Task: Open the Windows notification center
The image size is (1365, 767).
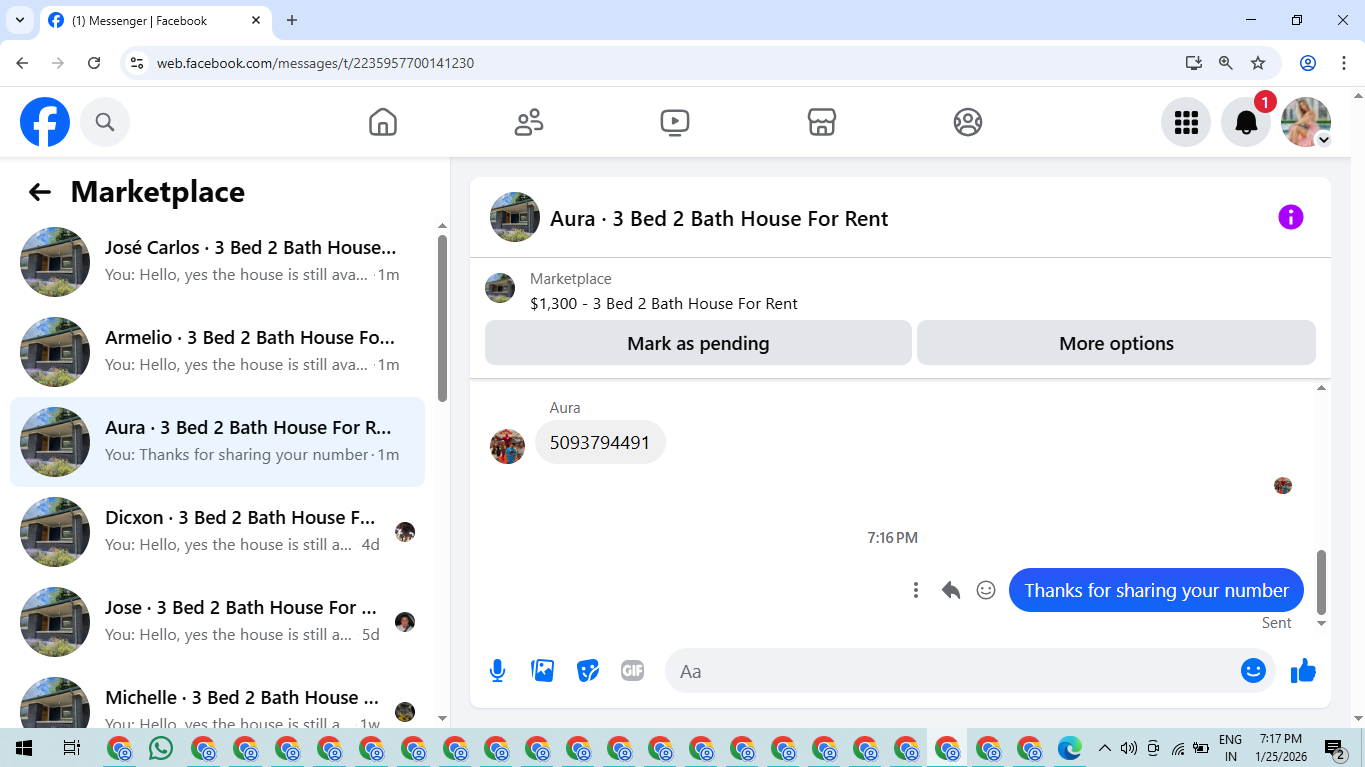Action: (1335, 748)
